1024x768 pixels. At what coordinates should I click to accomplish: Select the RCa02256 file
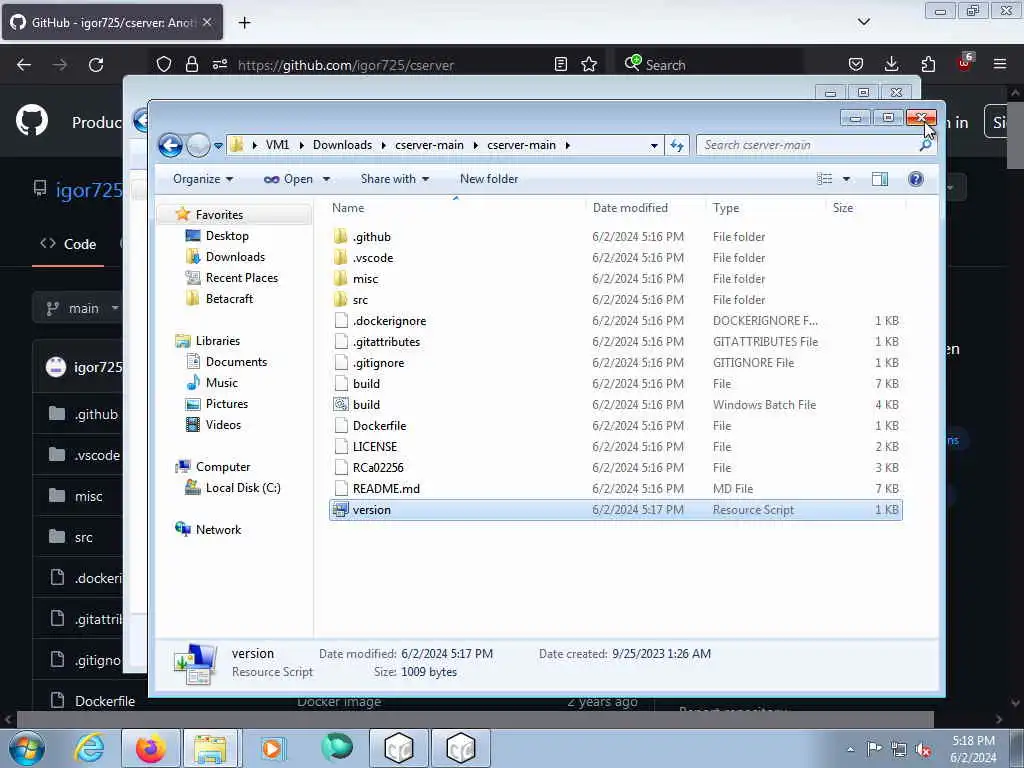(x=615, y=468)
